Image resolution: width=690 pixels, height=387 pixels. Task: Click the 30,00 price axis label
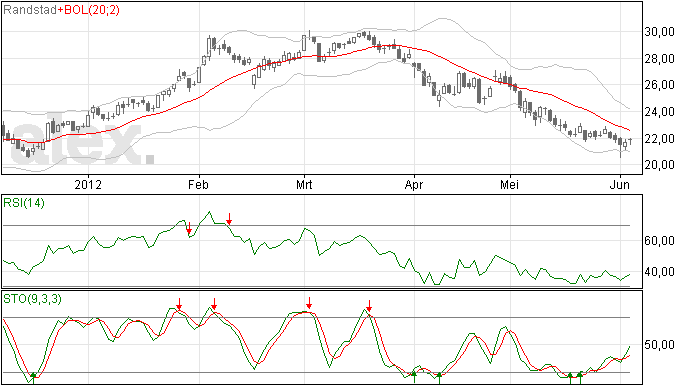[x=659, y=32]
